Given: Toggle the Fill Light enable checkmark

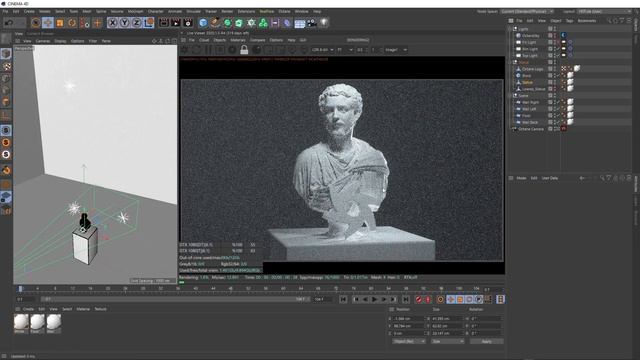Looking at the screenshot, I should 558,42.
